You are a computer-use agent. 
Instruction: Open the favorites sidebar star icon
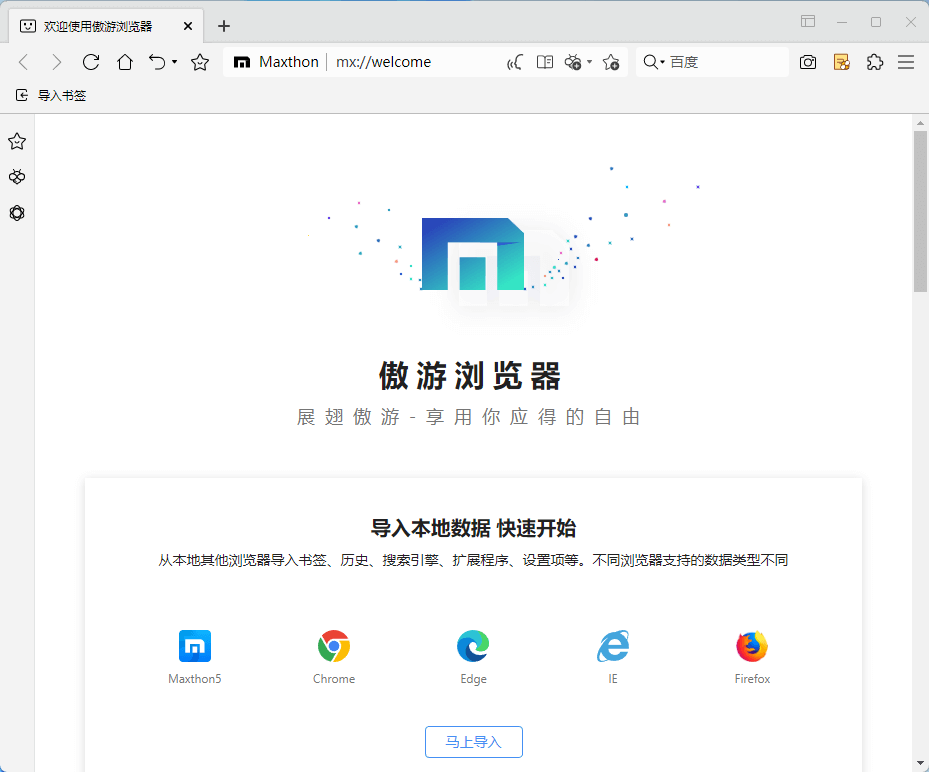click(17, 141)
